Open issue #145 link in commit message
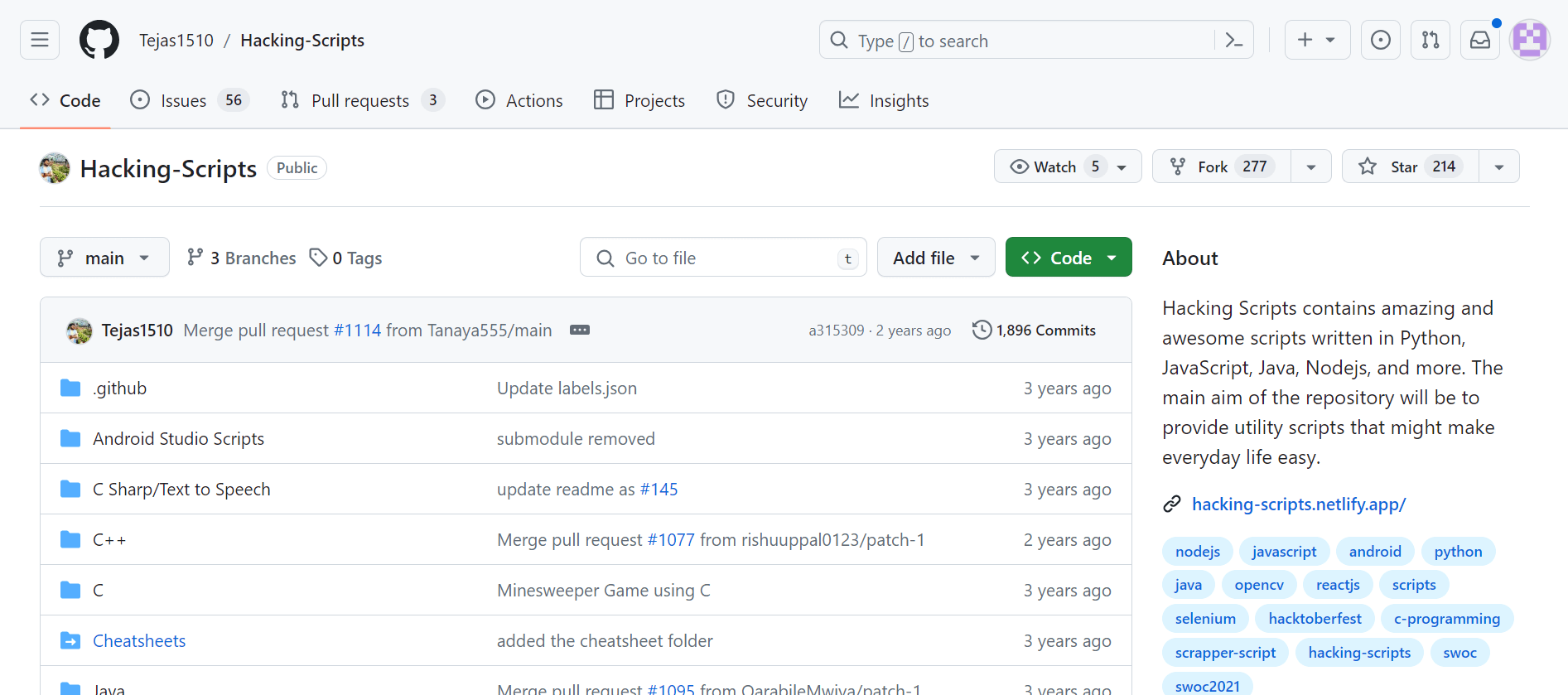 (x=659, y=489)
